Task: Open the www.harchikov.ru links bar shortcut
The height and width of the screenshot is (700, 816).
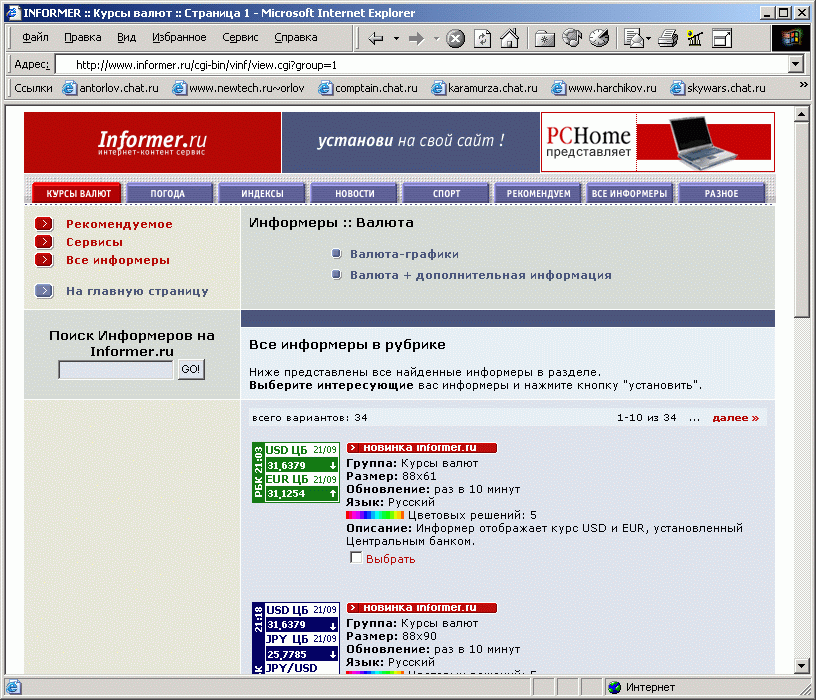Action: point(605,88)
